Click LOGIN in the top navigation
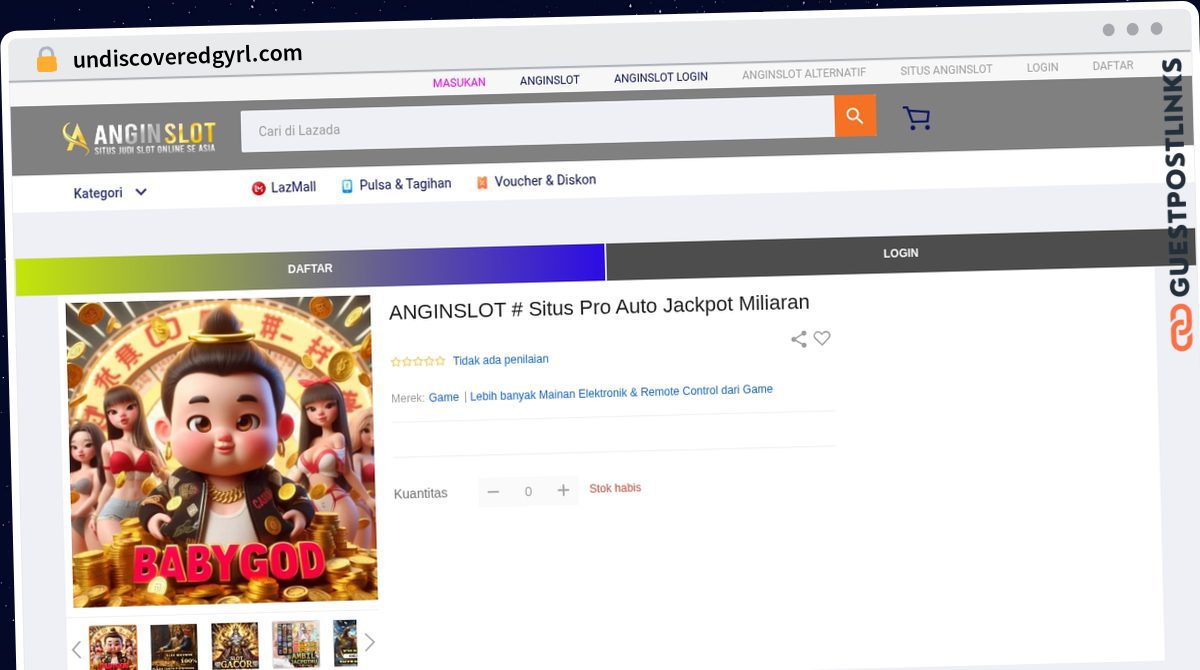The image size is (1200, 670). tap(1042, 67)
